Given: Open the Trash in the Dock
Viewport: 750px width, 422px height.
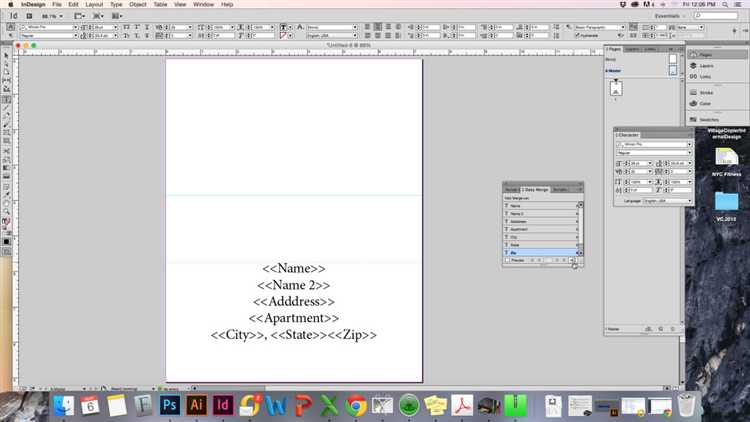Looking at the screenshot, I should coord(687,405).
